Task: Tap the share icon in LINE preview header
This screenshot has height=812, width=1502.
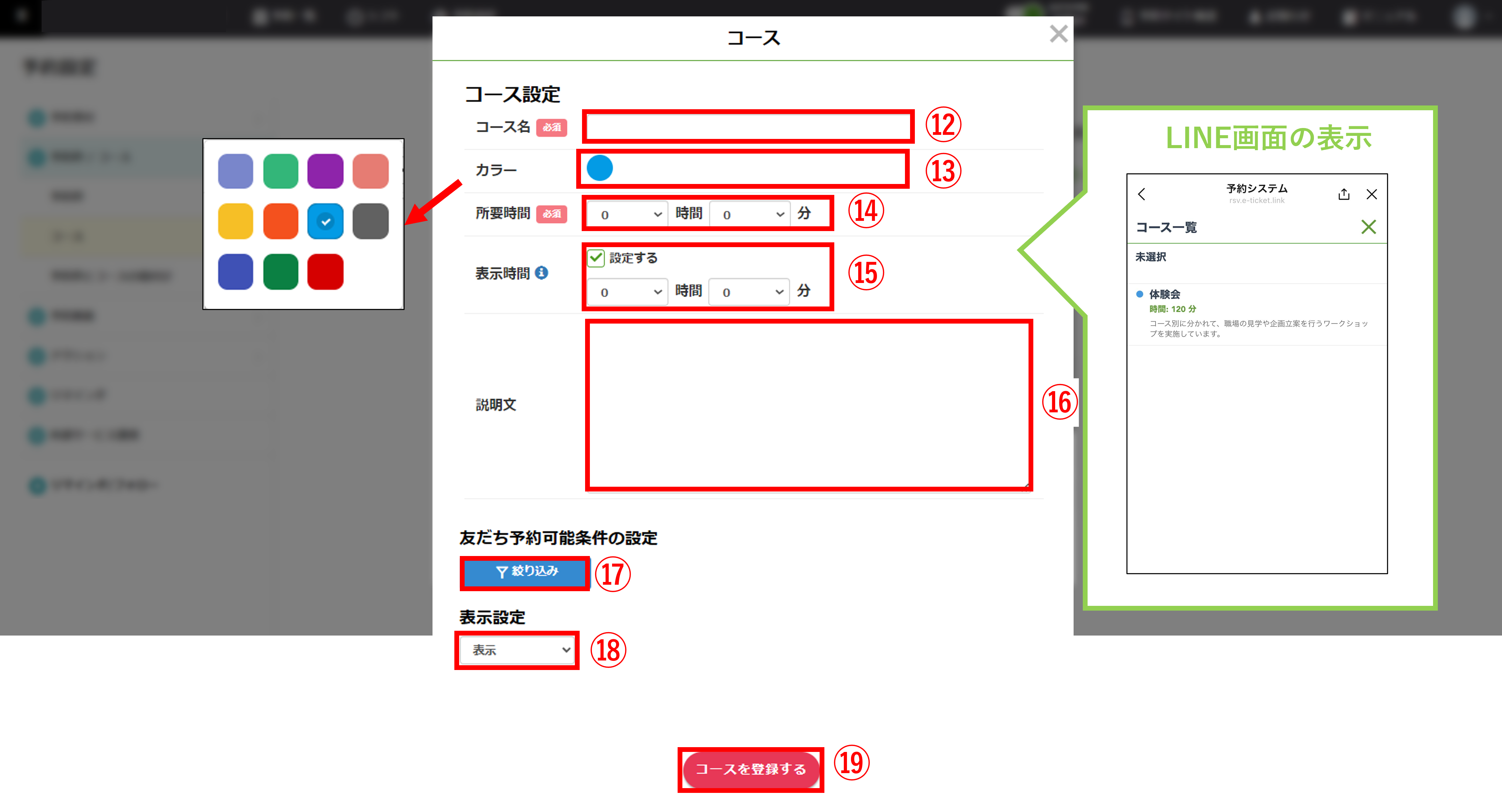Action: tap(1344, 194)
